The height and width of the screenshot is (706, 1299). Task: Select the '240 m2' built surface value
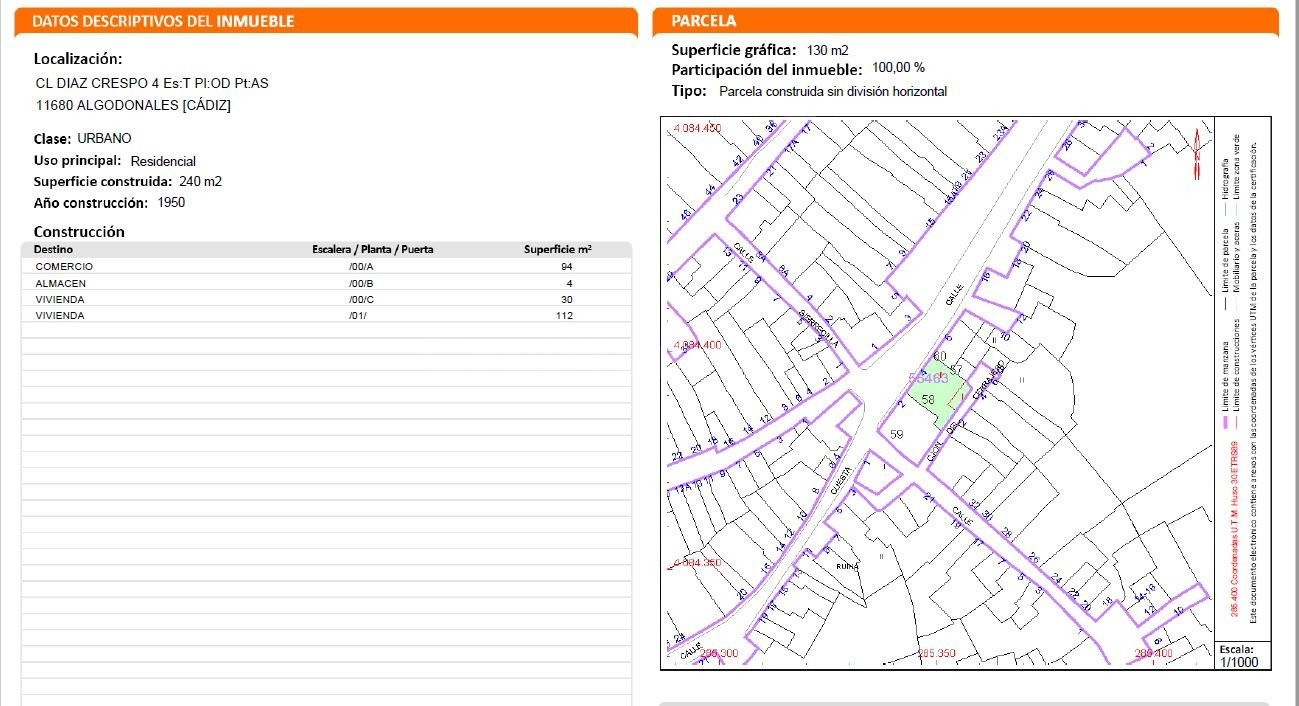coord(200,182)
